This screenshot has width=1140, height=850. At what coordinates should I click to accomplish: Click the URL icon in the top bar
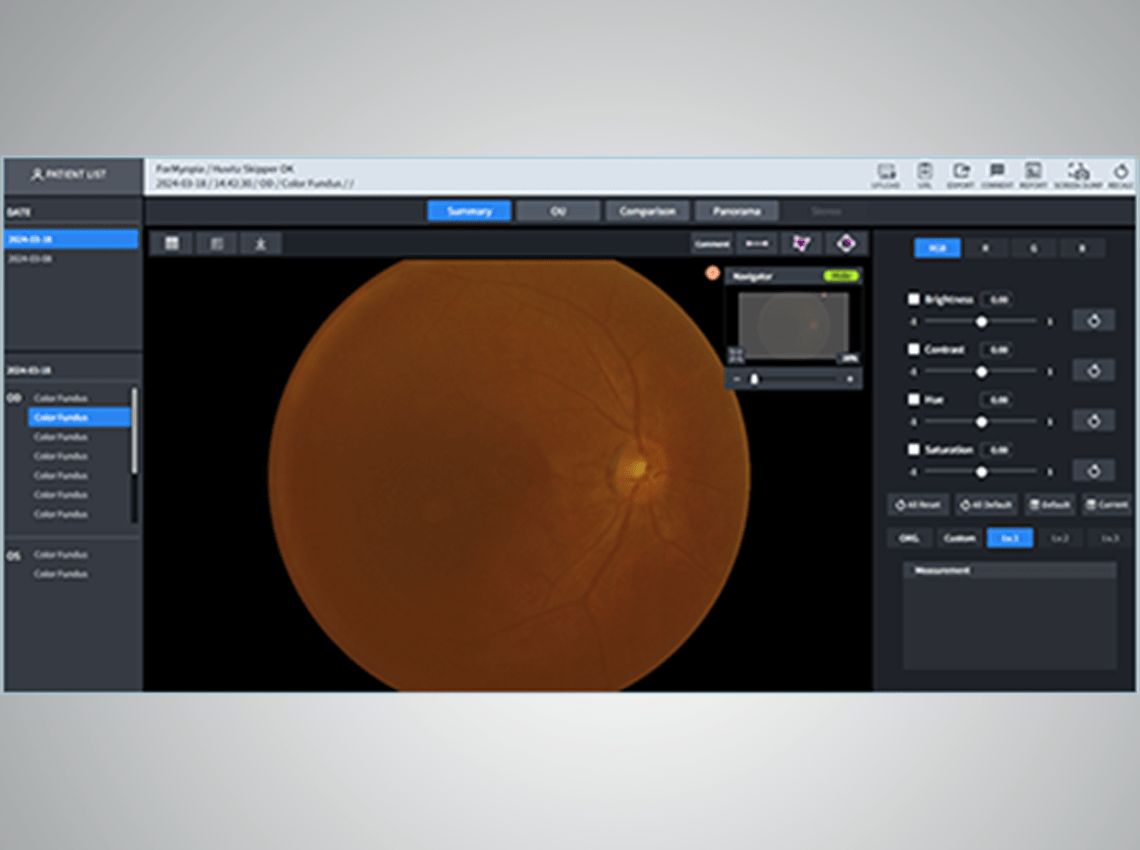(924, 175)
